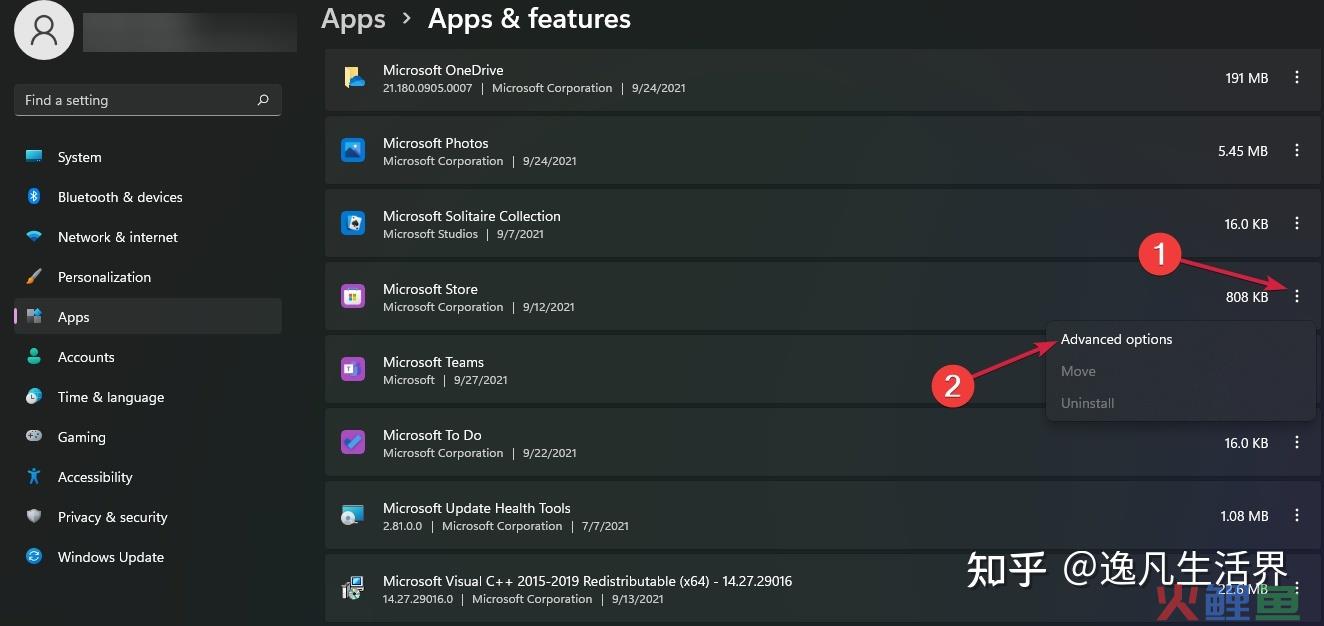The width and height of the screenshot is (1324, 626).
Task: Click the Bluetooth & devices icon
Action: point(34,197)
